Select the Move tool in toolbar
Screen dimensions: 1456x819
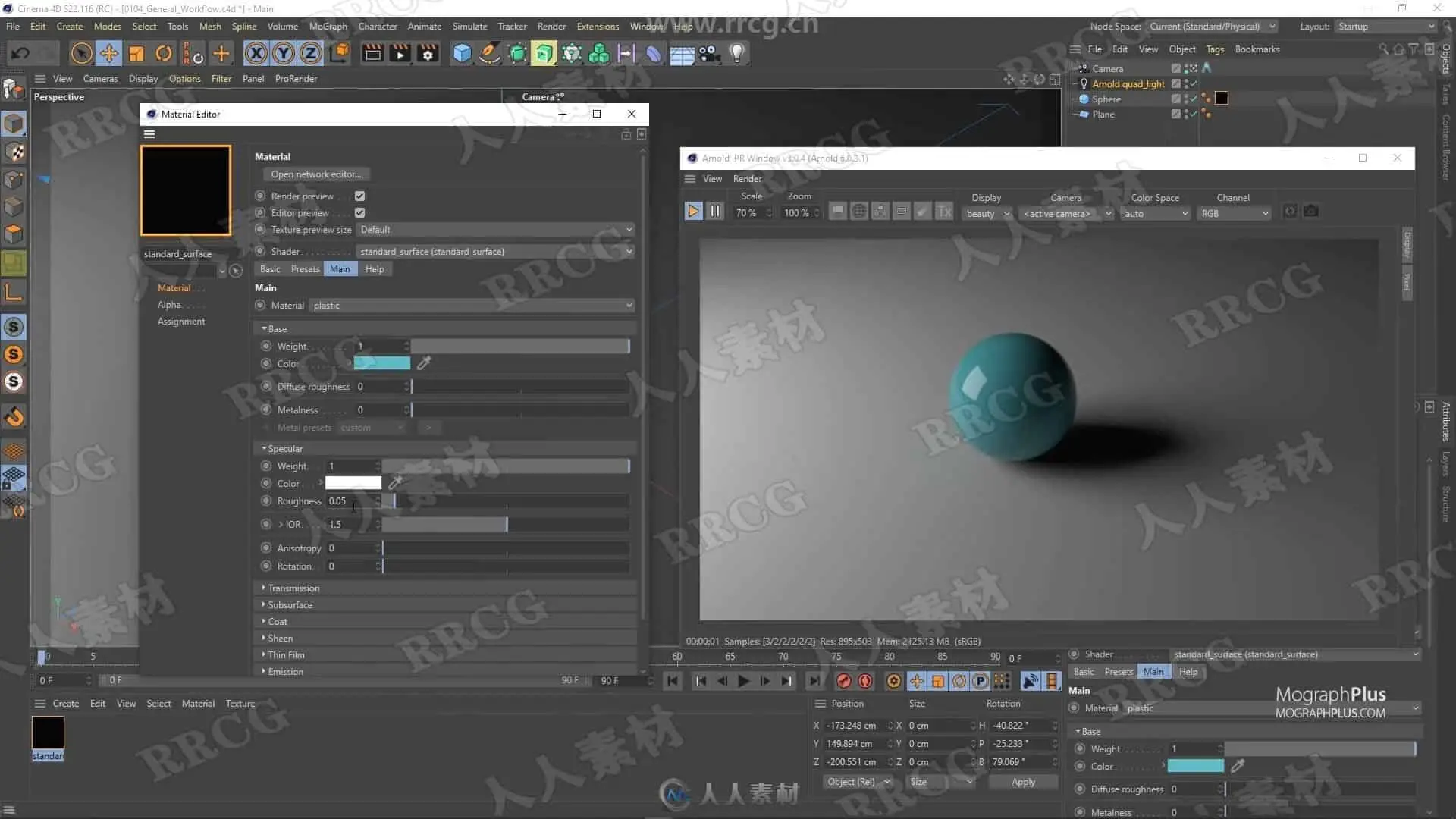109,53
